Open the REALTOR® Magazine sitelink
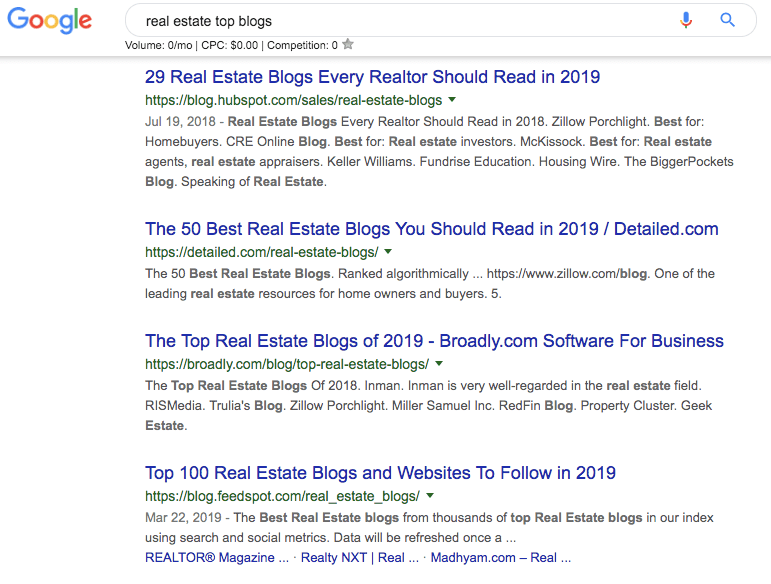Image resolution: width=771 pixels, height=584 pixels. coord(217,558)
